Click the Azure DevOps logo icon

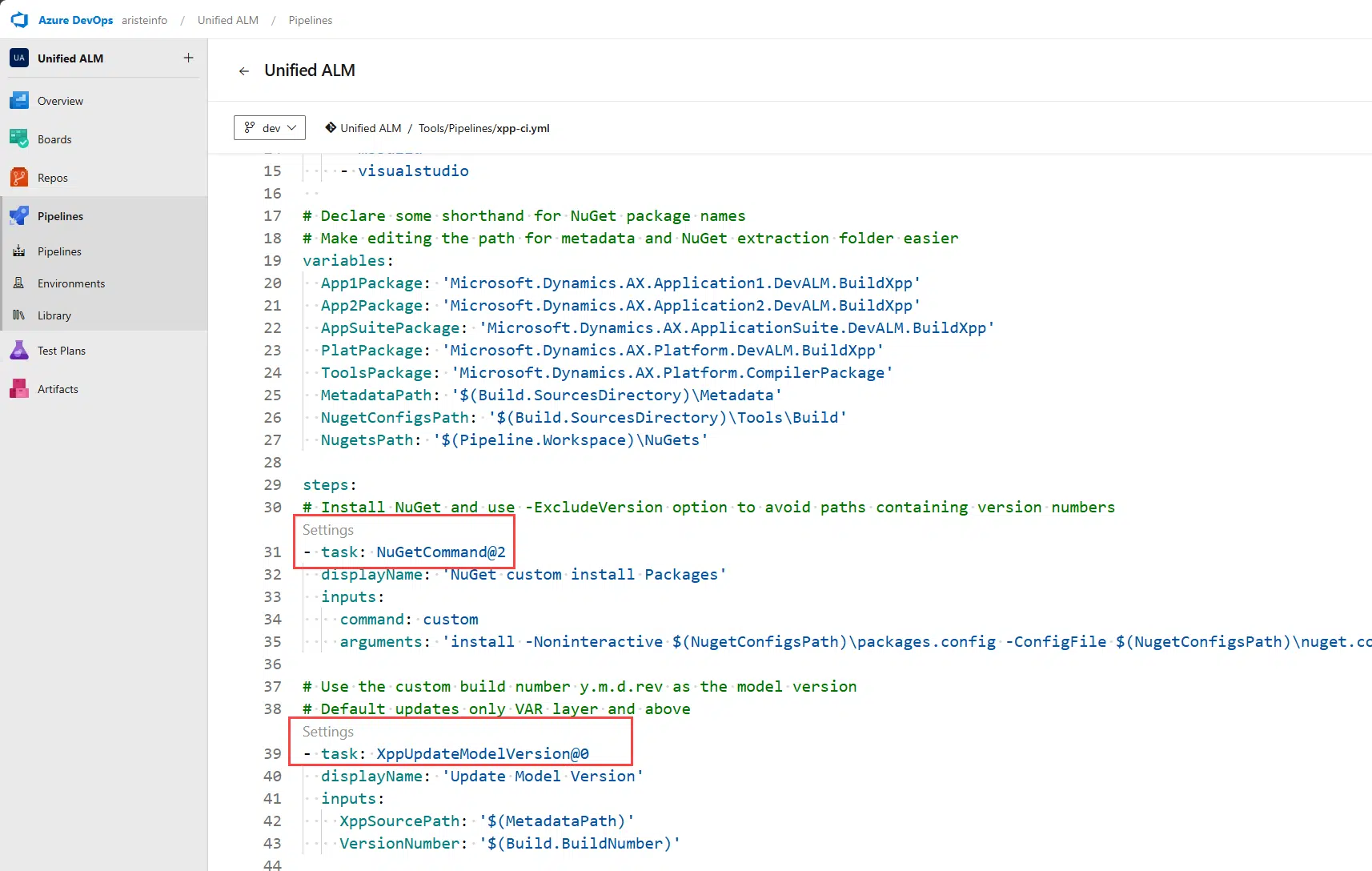point(19,20)
